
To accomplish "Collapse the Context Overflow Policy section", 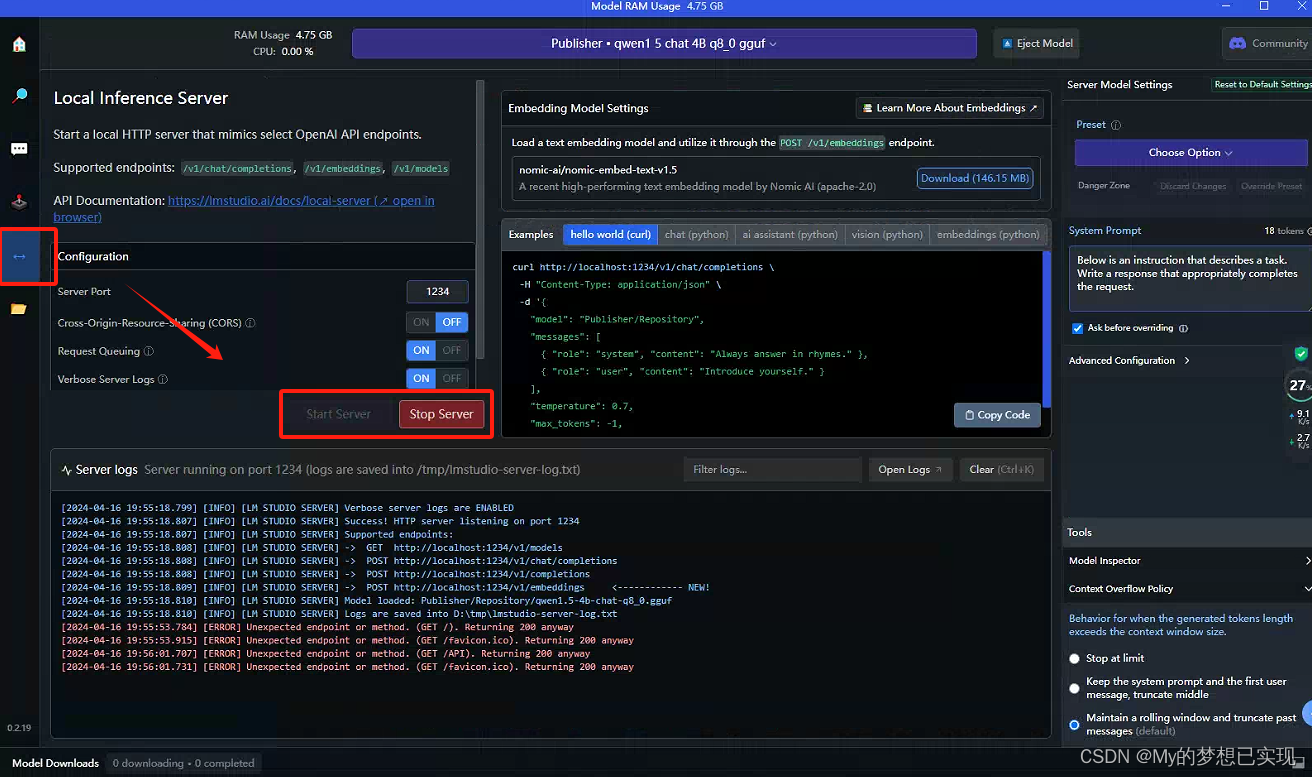I will coord(1187,589).
